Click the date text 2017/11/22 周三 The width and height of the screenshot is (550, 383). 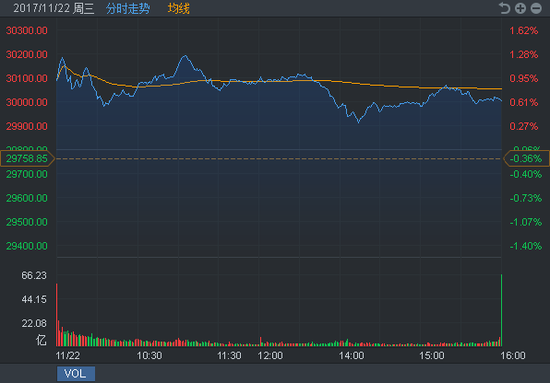(x=54, y=8)
